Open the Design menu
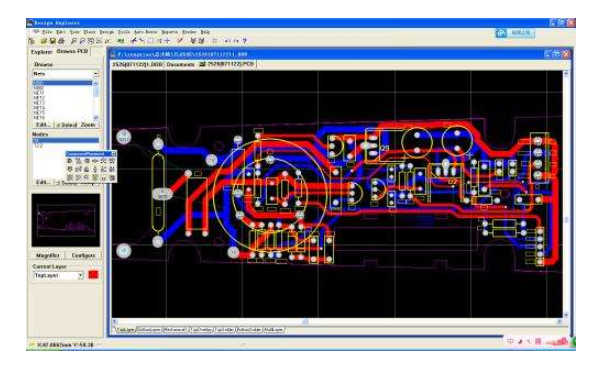The height and width of the screenshot is (368, 590). click(x=106, y=32)
